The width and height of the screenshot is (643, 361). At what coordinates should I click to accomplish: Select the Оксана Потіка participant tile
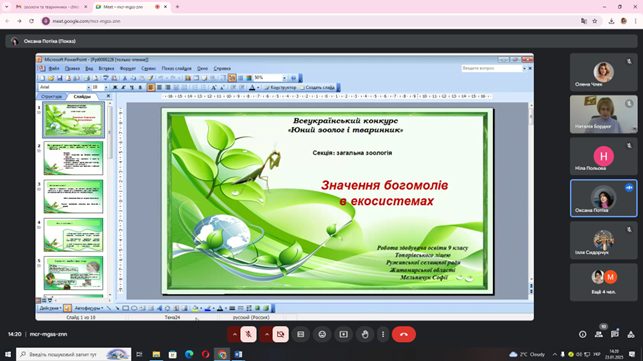[603, 198]
